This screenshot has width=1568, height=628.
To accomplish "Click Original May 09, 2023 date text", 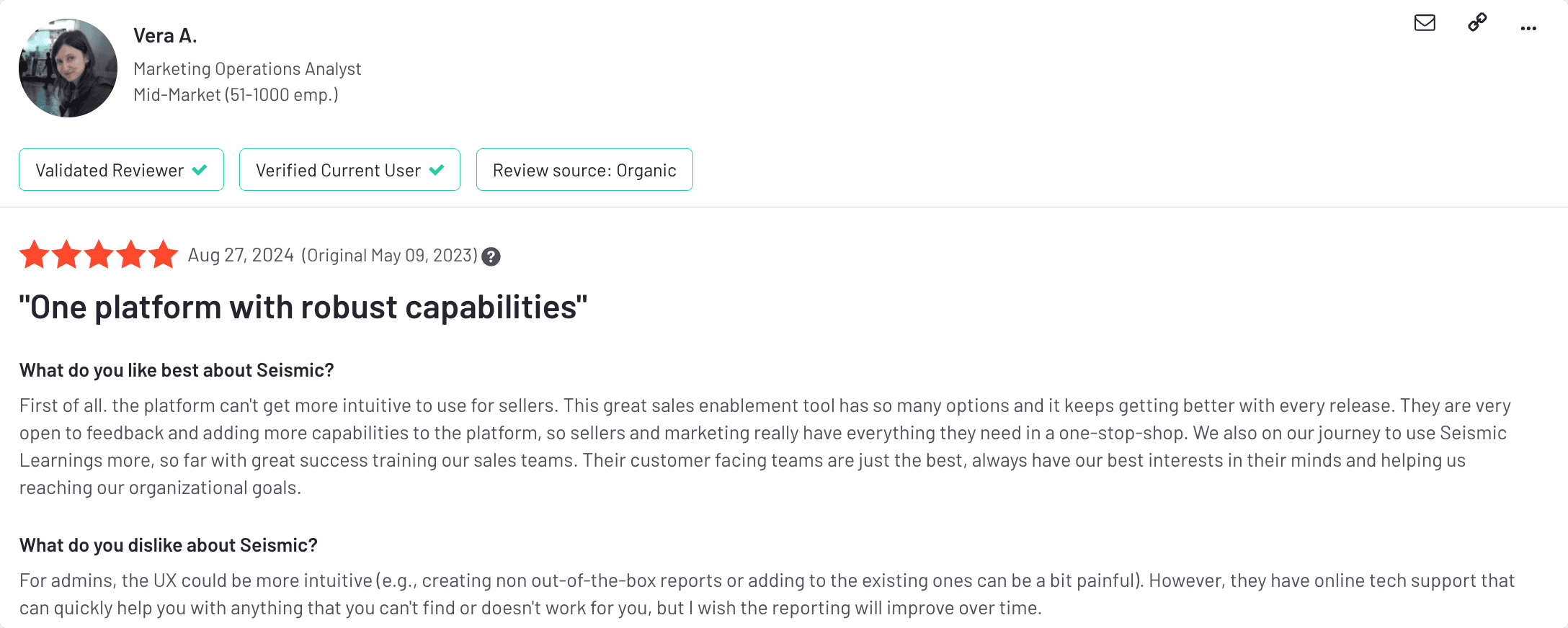I will (389, 256).
